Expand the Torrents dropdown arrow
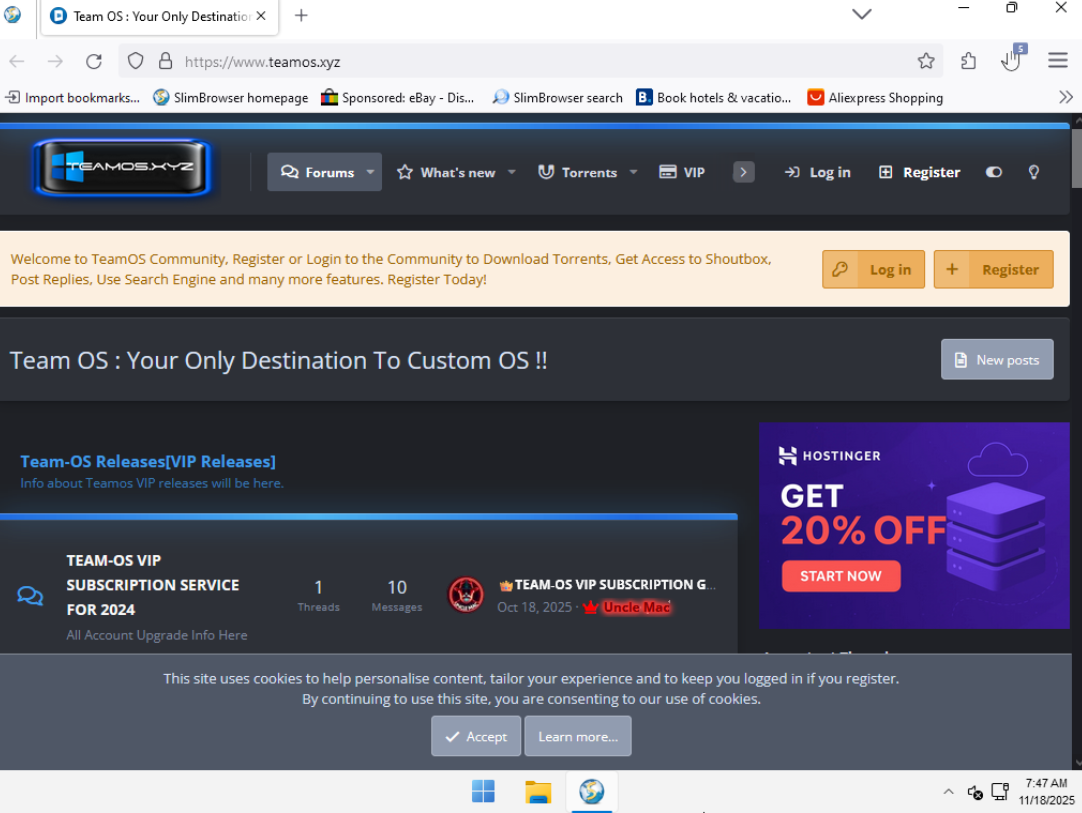The width and height of the screenshot is (1082, 813). tap(633, 172)
